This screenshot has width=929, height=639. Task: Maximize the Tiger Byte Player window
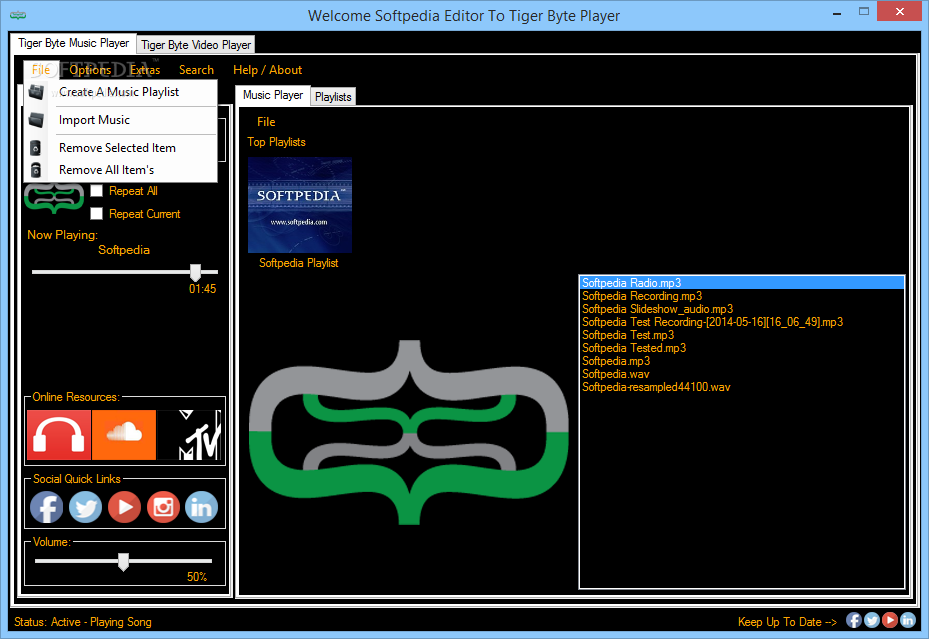[864, 12]
